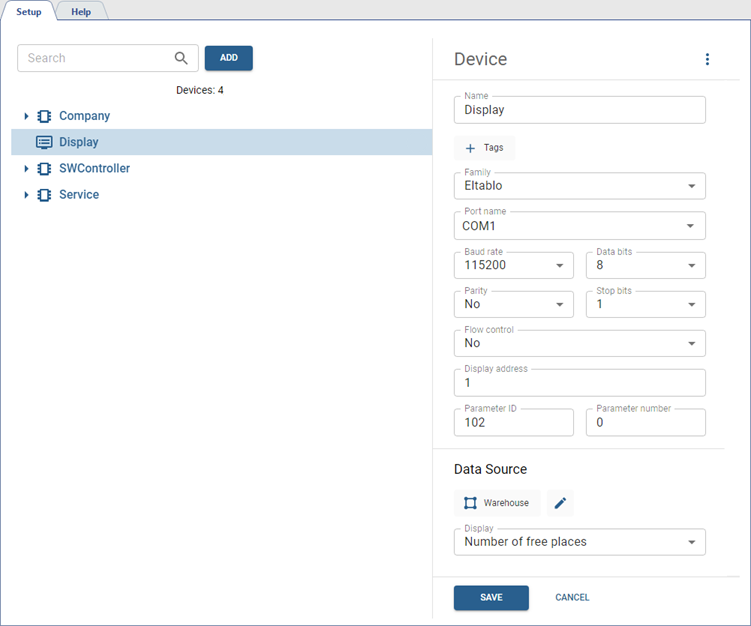Open the three-dot device options menu
751x626 pixels.
[707, 60]
